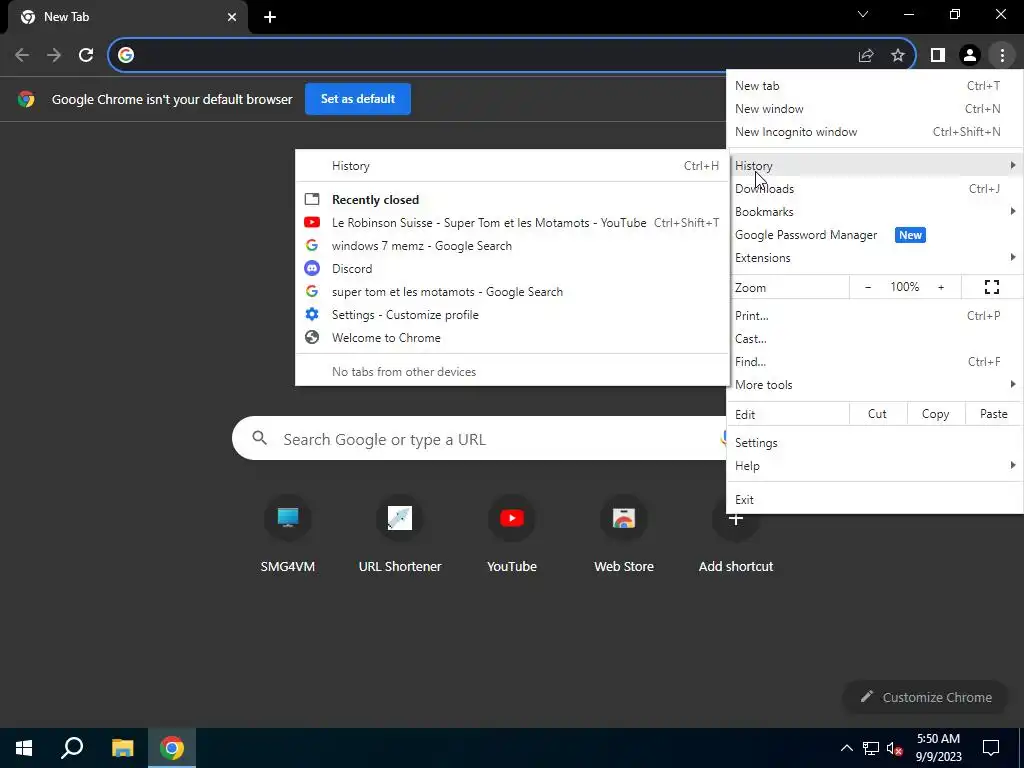Click the muted volume tray icon

tap(895, 748)
